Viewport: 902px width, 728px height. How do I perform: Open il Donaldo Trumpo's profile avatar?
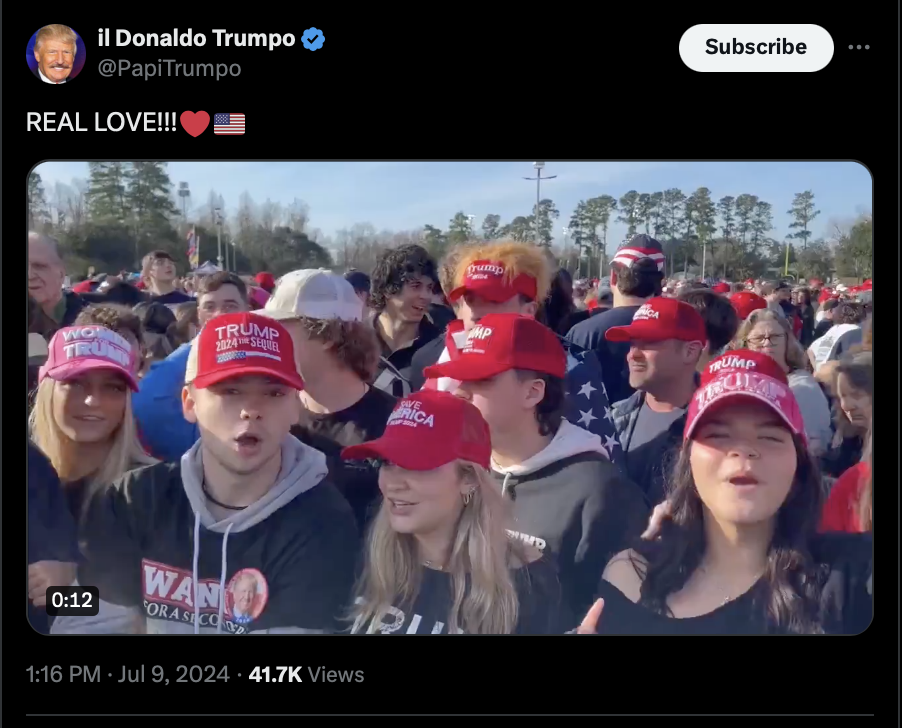pyautogui.click(x=56, y=53)
